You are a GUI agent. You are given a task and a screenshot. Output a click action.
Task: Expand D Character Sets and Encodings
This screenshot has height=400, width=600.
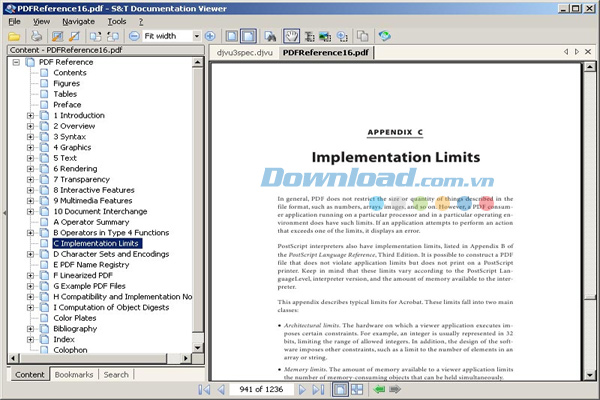point(30,254)
